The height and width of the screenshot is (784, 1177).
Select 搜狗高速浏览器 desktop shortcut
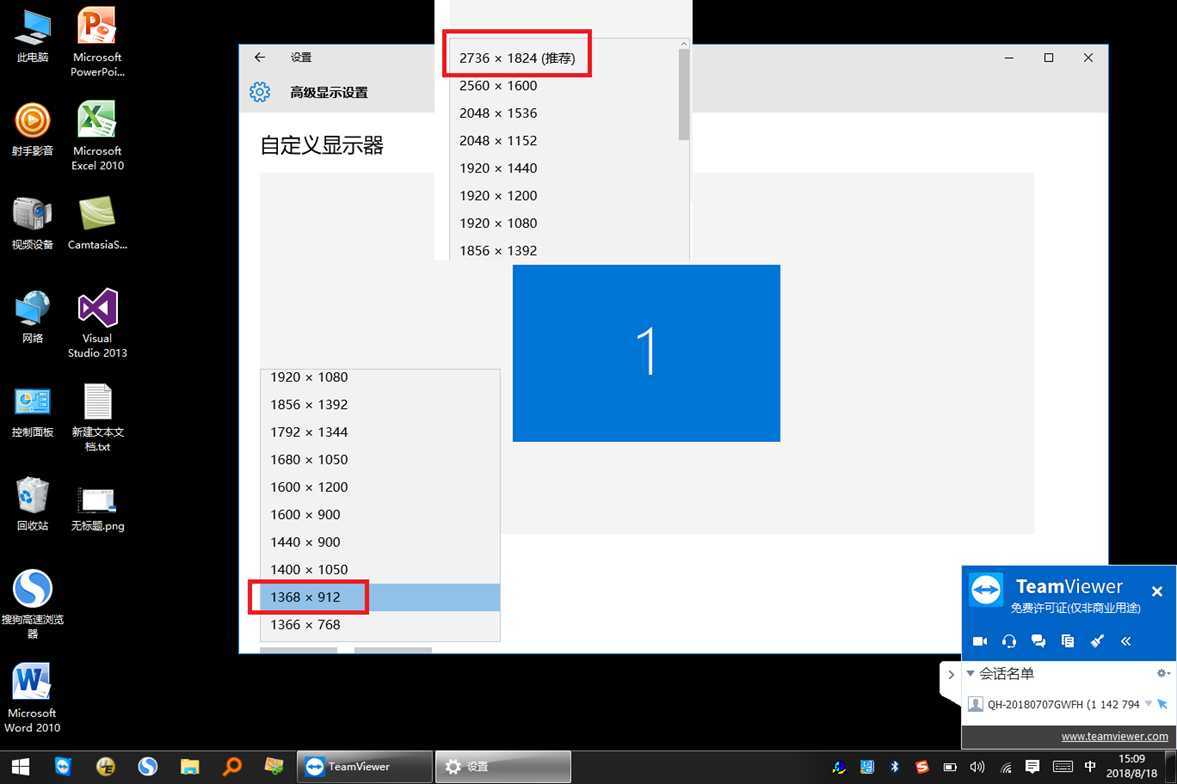point(32,604)
